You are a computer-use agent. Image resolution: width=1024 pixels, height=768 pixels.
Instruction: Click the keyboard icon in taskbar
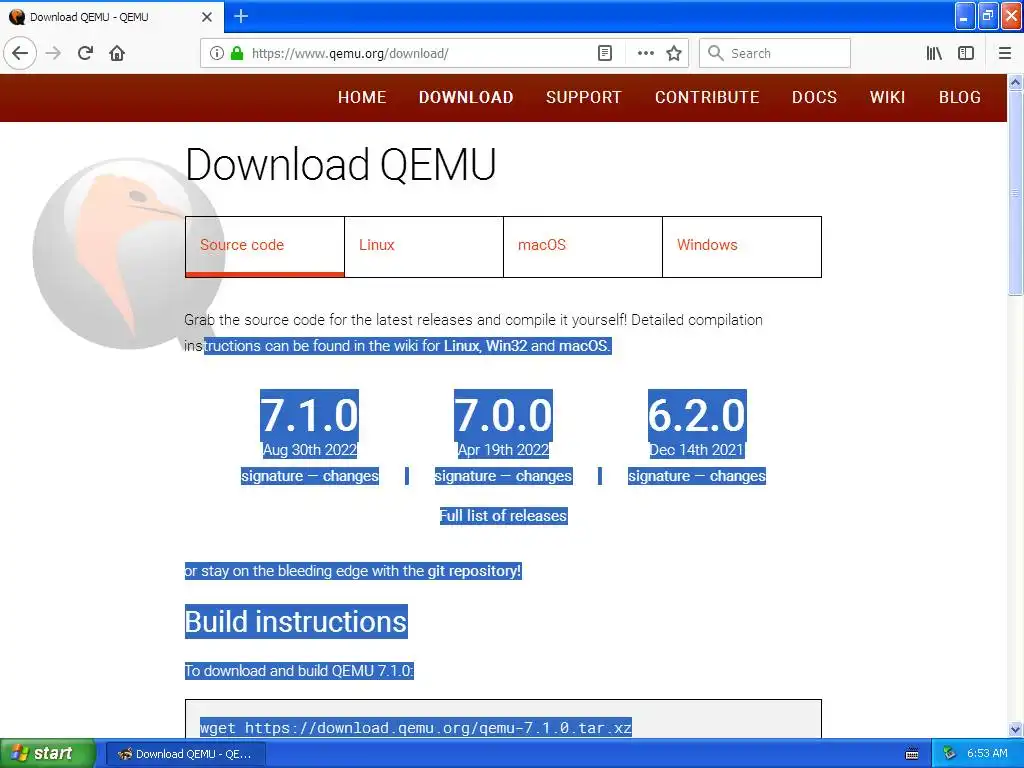pos(912,754)
